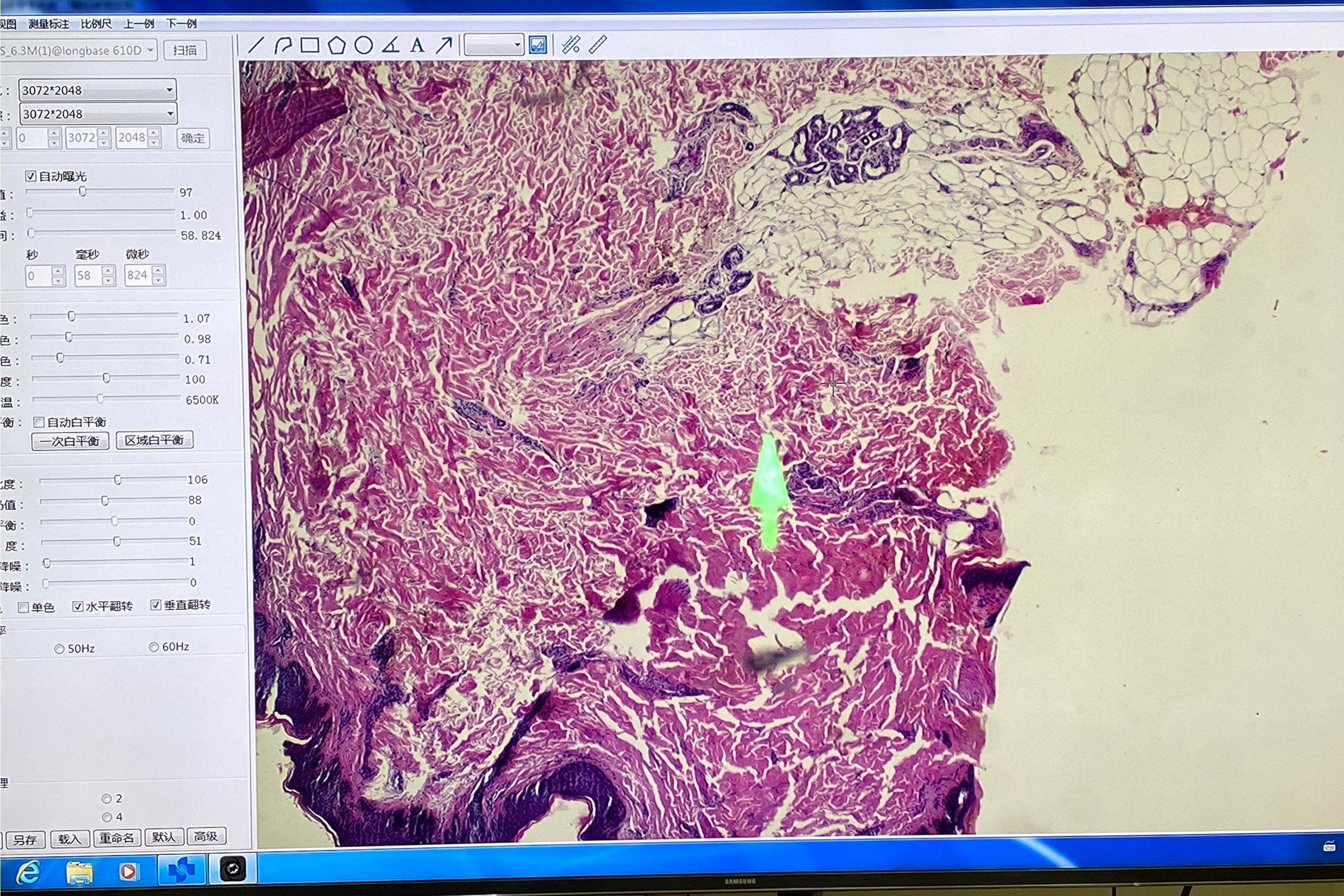Select the 60Hz radio button
Screen dimensions: 1344x896
click(153, 647)
